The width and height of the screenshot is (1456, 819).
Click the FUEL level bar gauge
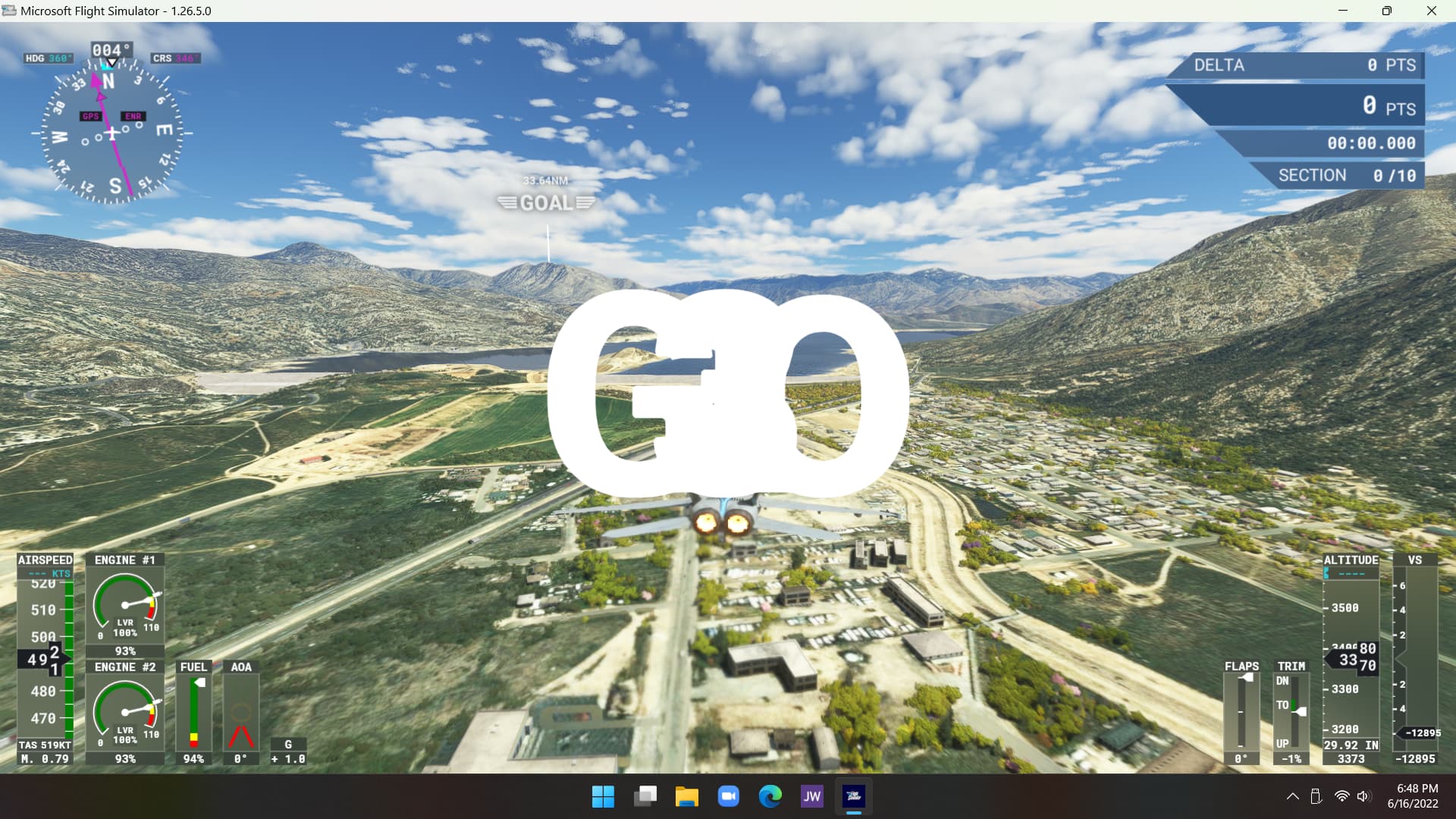click(194, 713)
